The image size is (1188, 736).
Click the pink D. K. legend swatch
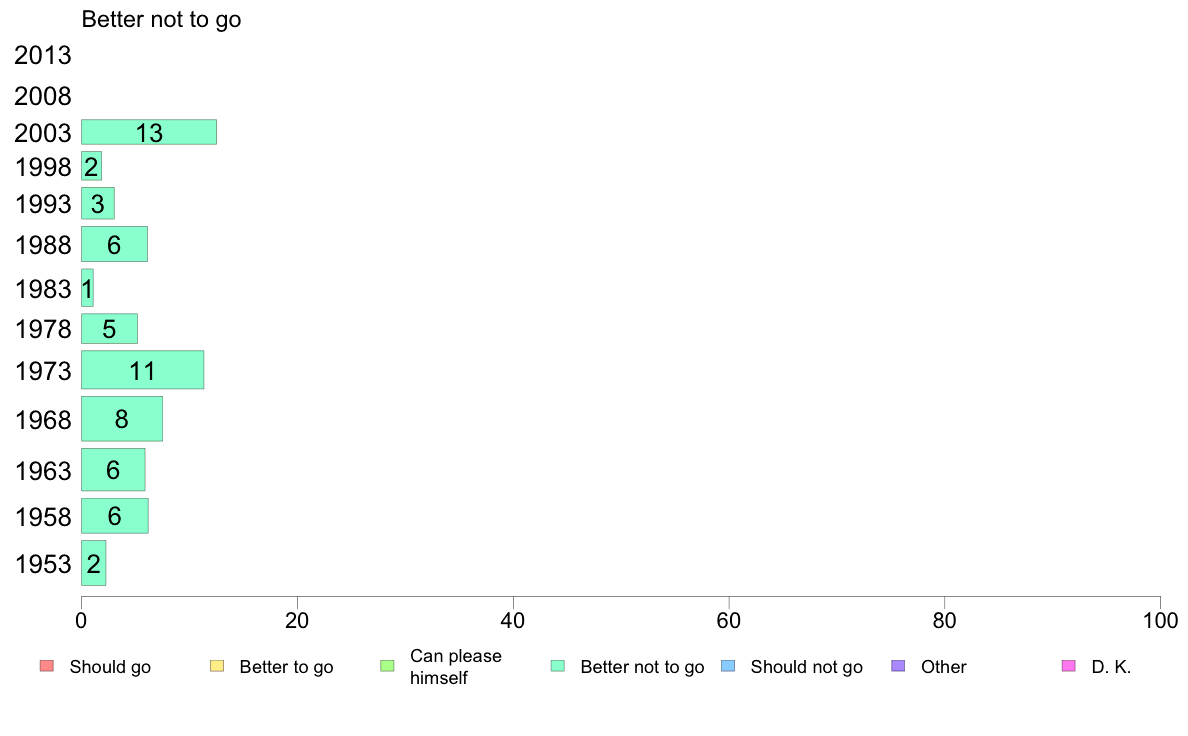pos(1068,666)
